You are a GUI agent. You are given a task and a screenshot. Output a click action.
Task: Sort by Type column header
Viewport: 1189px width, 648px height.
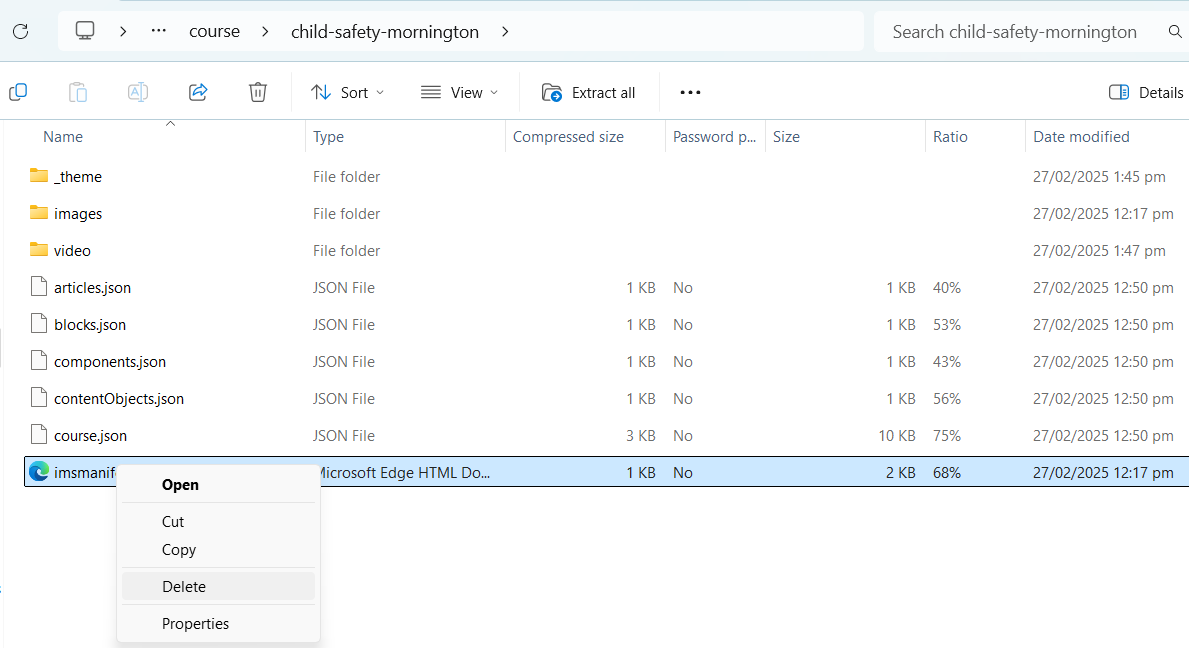(x=328, y=137)
